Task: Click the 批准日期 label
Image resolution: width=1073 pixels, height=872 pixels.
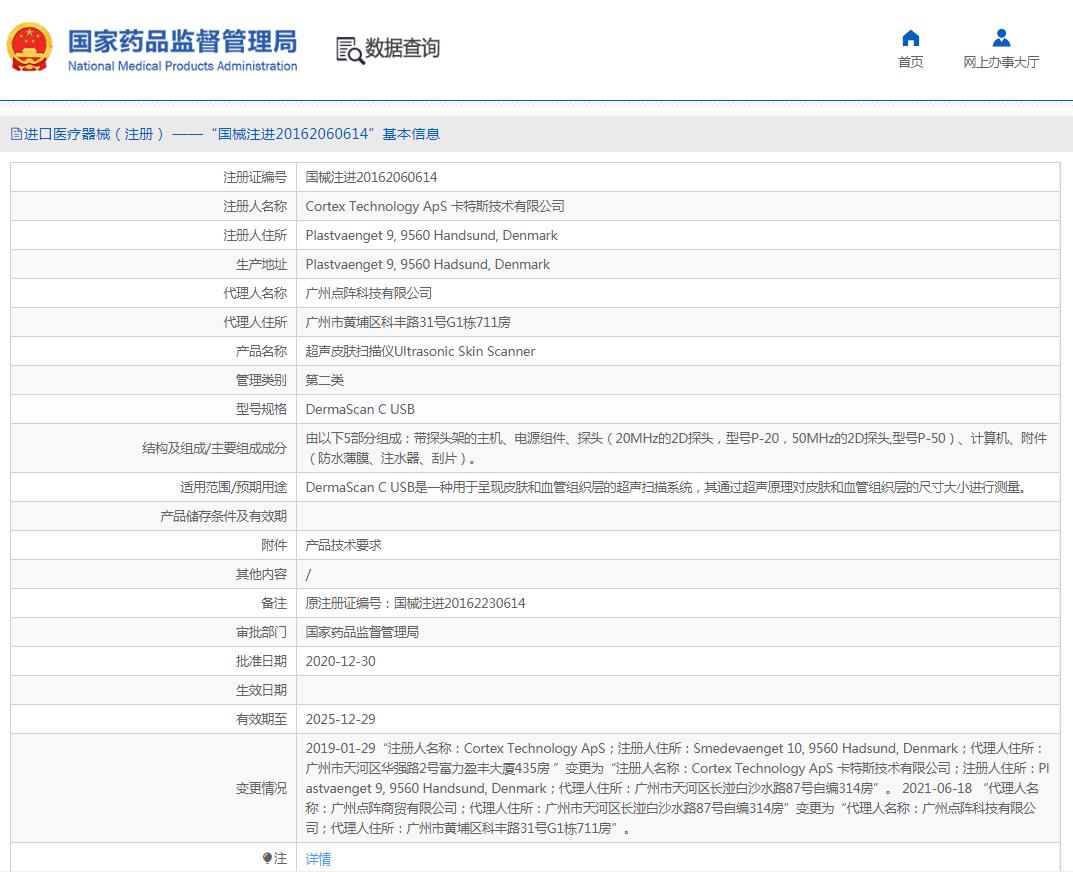Action: click(x=261, y=661)
